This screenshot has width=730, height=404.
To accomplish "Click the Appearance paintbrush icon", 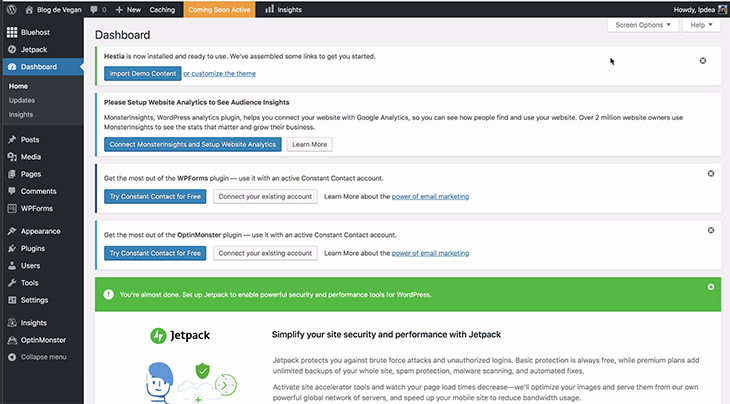I will pos(12,231).
